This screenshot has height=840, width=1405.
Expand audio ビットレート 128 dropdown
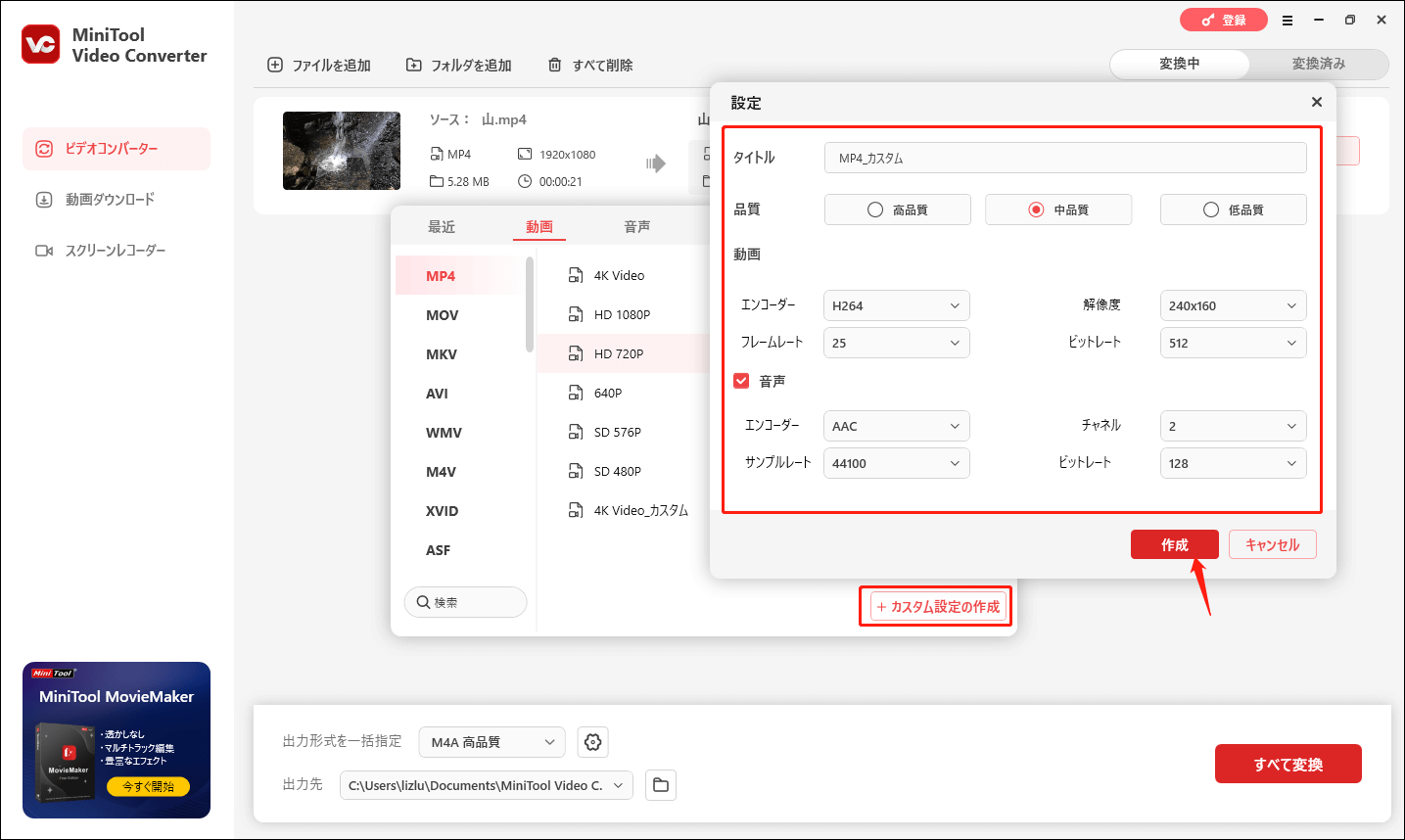[1234, 463]
